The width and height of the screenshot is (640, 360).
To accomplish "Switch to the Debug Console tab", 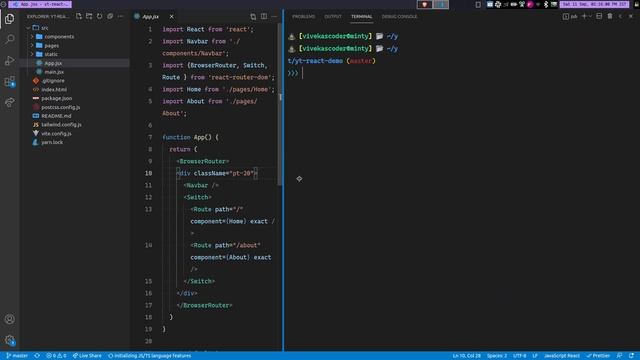I will [x=399, y=17].
